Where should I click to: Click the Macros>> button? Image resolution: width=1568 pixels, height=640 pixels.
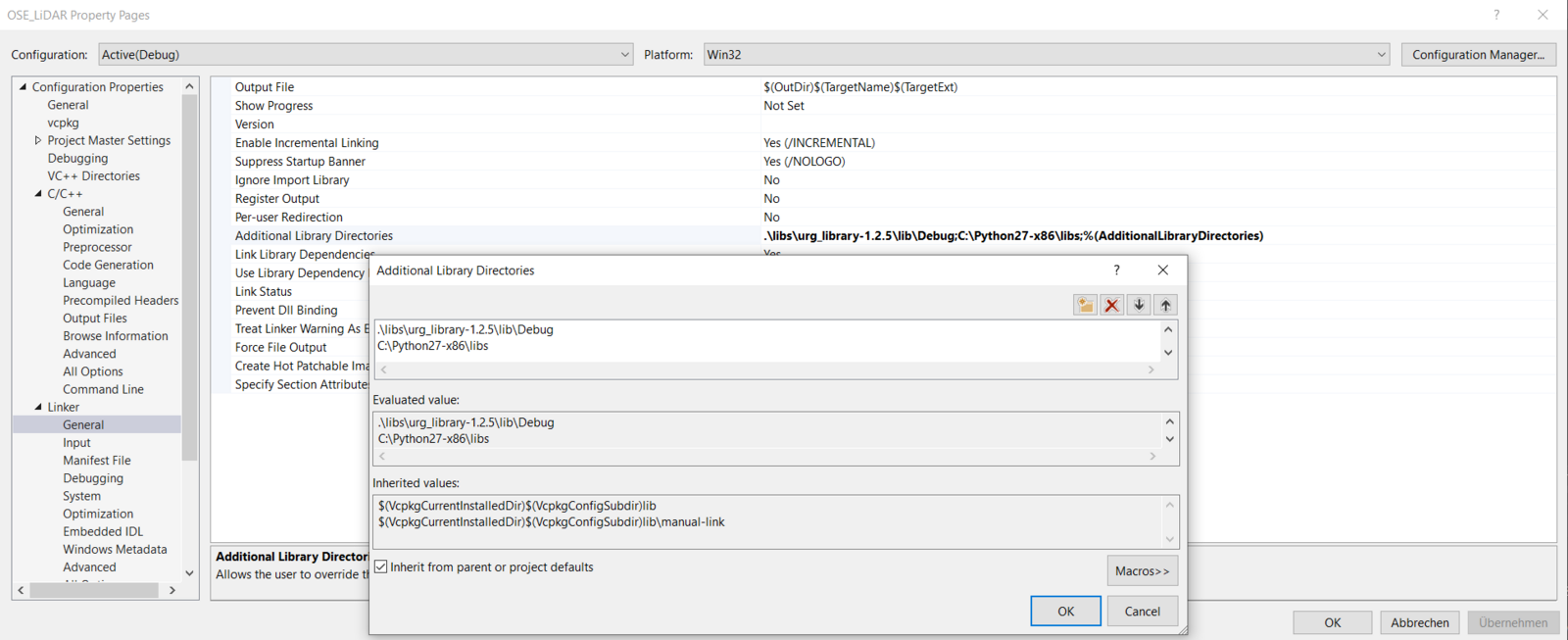1142,570
